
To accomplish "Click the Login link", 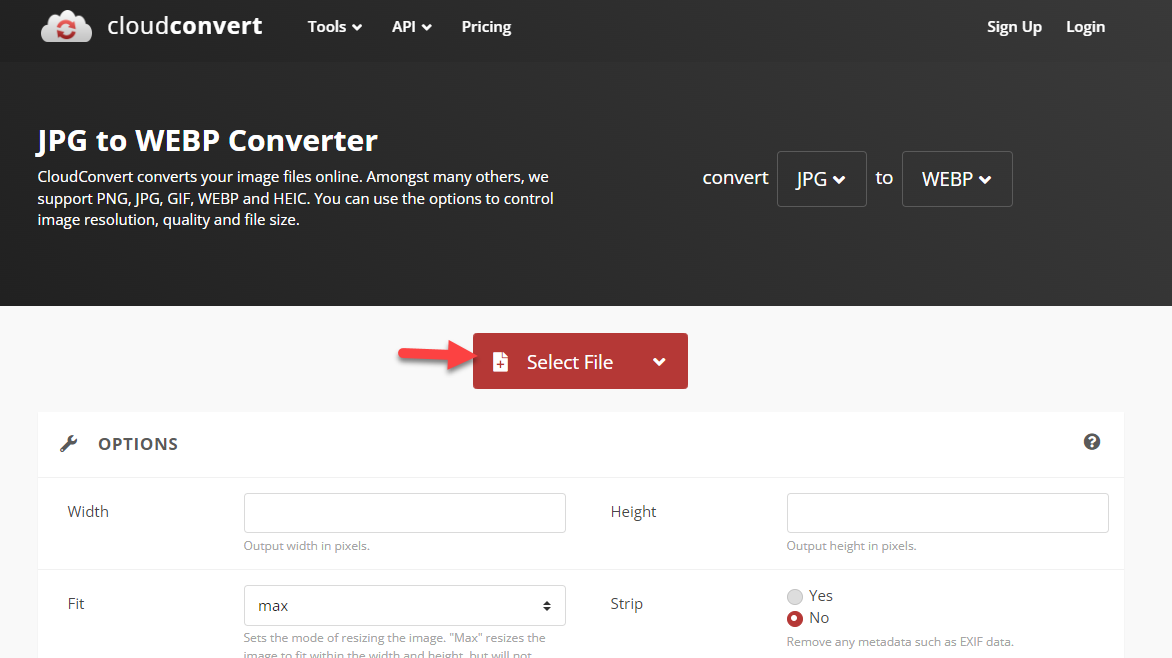I will coord(1085,27).
